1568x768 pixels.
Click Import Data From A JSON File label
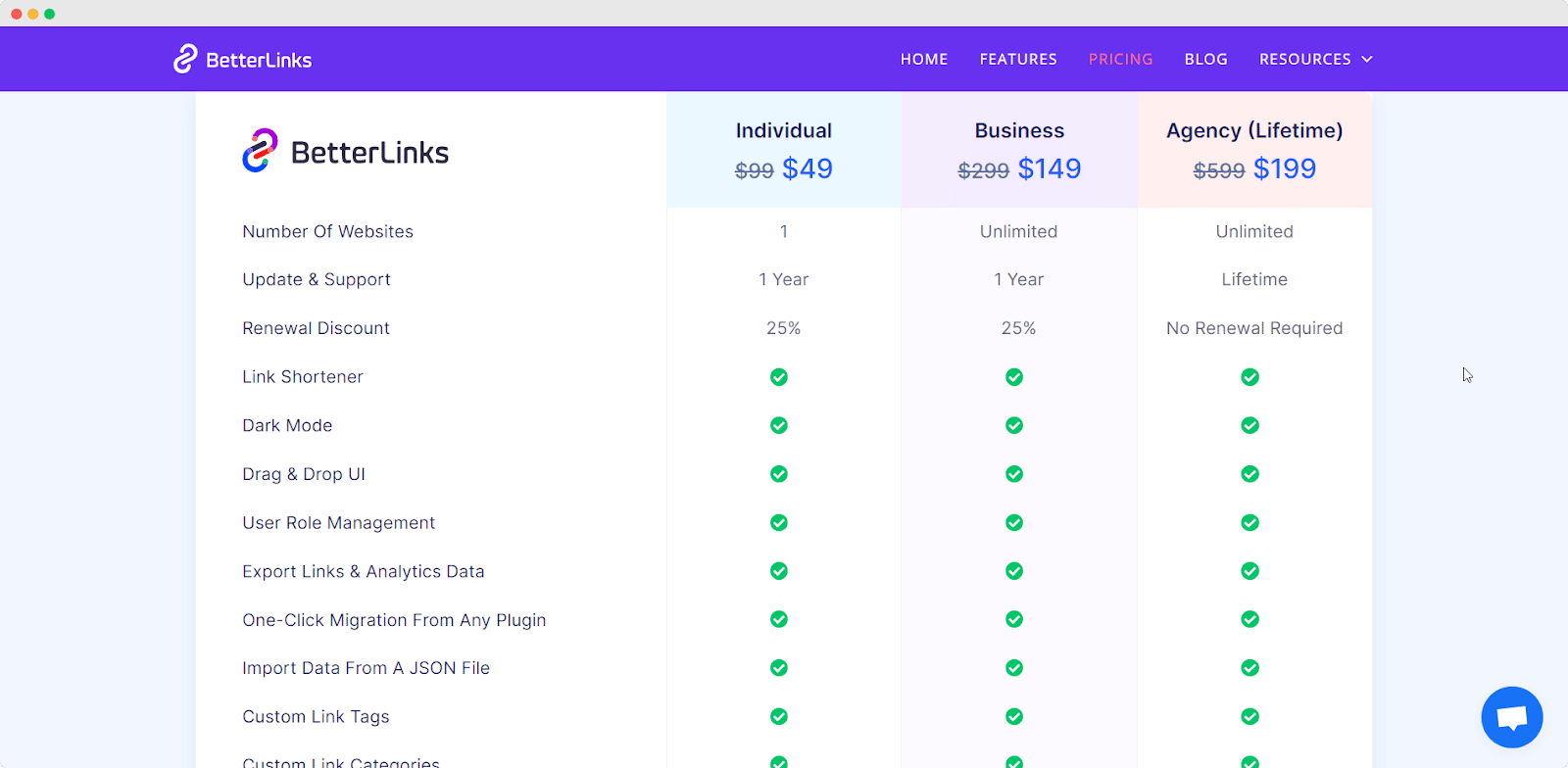tap(367, 668)
